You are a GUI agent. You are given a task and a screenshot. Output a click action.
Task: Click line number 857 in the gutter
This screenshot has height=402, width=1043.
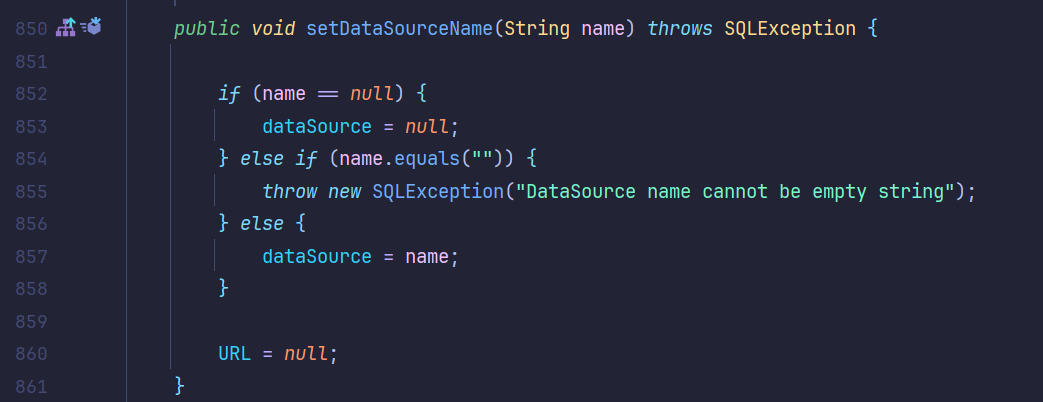tap(32, 256)
